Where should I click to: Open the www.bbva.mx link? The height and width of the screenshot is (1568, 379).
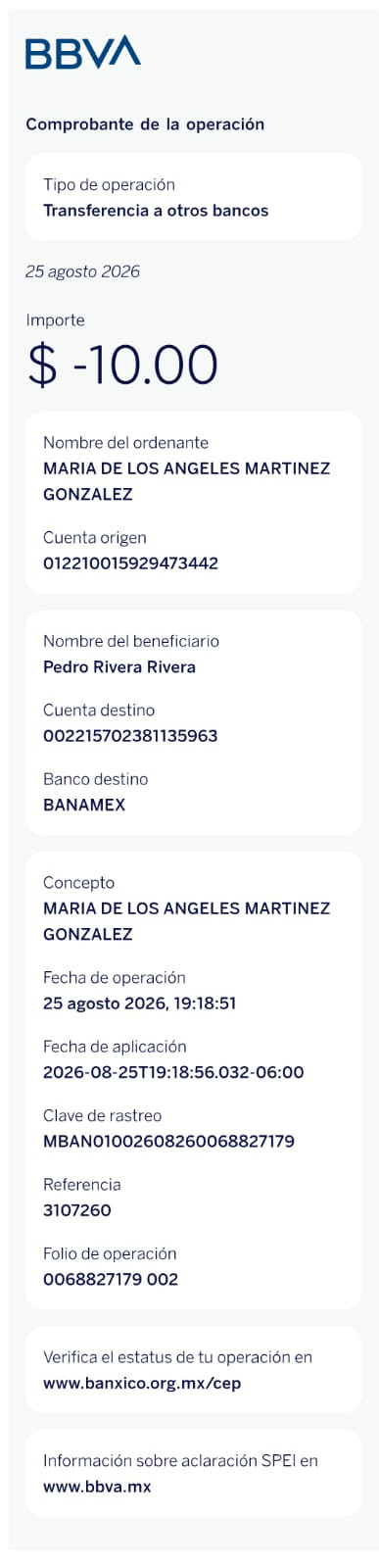97,1487
